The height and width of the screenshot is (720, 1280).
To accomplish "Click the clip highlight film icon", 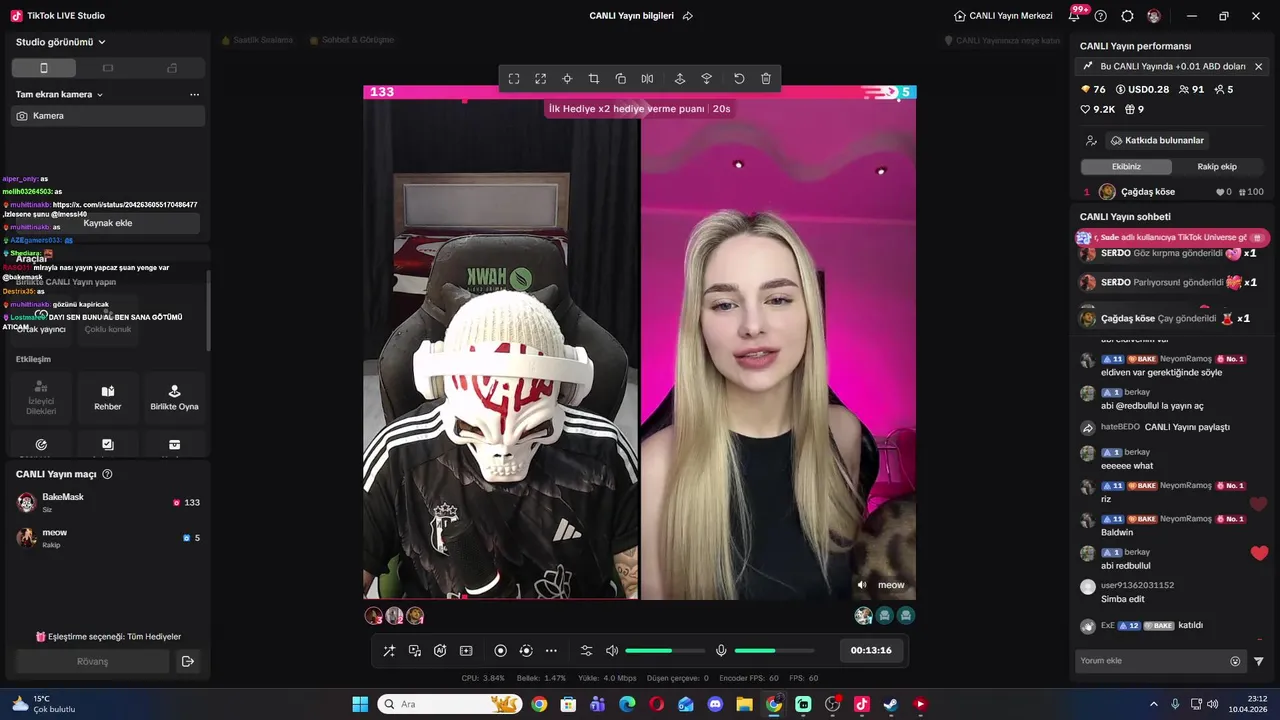I will point(466,651).
